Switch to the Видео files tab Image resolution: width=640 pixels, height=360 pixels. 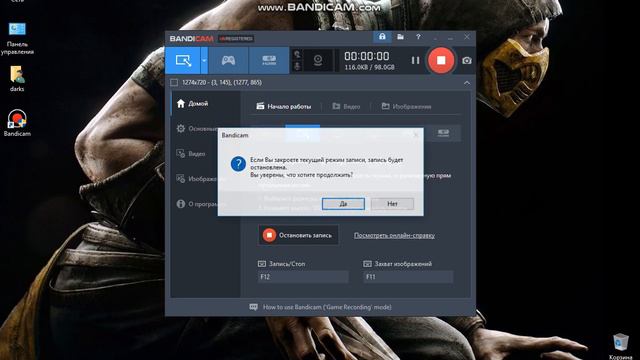pyautogui.click(x=346, y=107)
